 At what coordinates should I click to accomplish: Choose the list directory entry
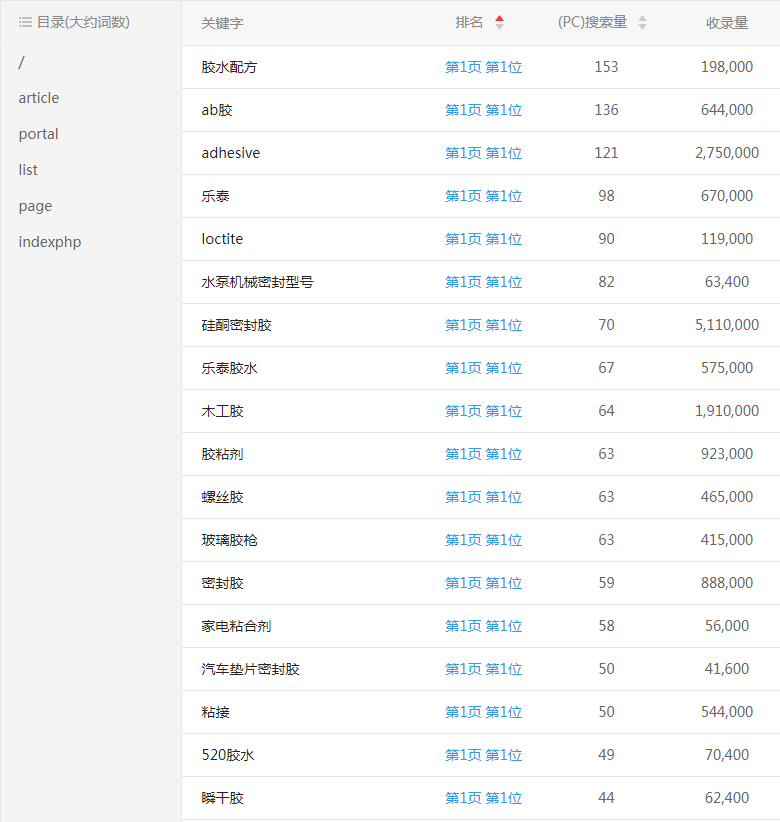(28, 170)
